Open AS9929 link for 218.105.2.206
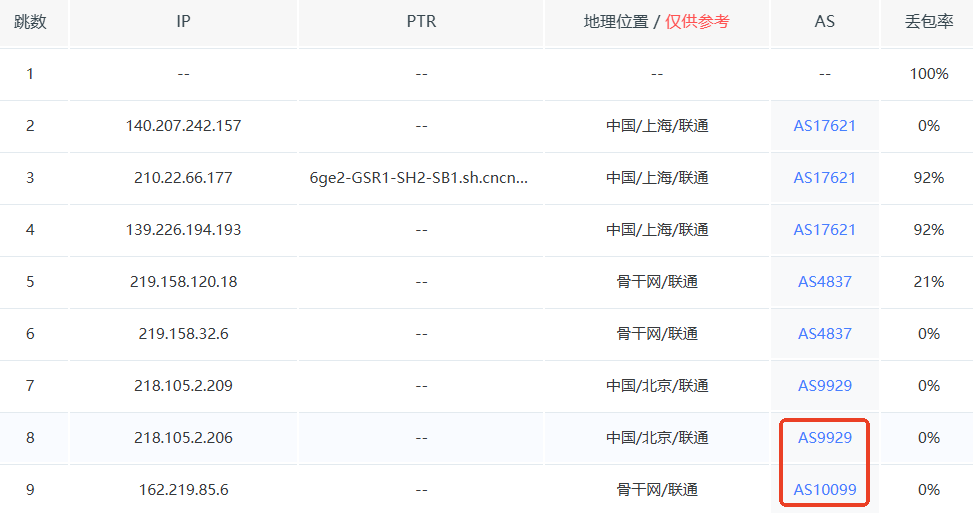 (x=824, y=438)
